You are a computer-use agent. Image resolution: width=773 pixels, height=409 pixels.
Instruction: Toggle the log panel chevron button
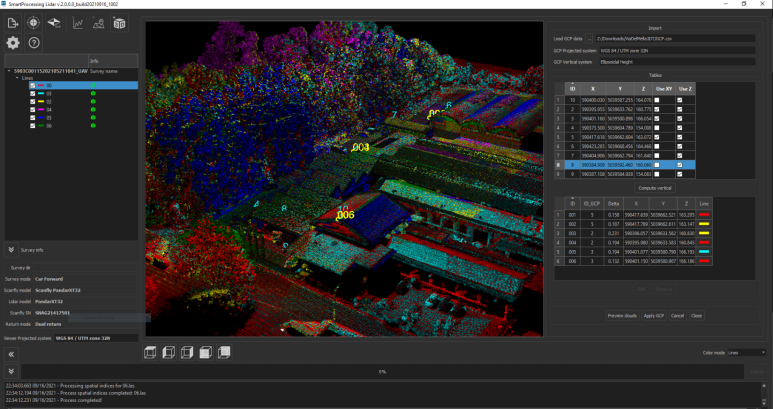pos(11,372)
